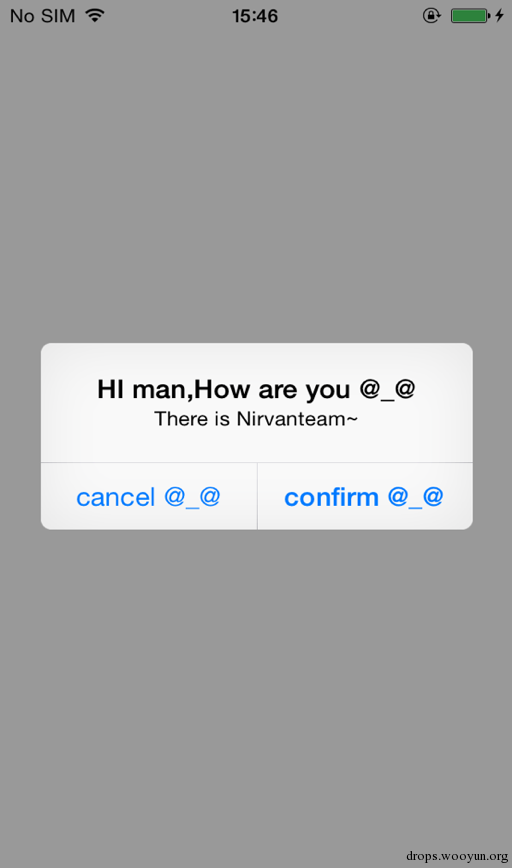Viewport: 512px width, 868px height.
Task: Tap the No SIM carrier label
Action: tap(43, 16)
